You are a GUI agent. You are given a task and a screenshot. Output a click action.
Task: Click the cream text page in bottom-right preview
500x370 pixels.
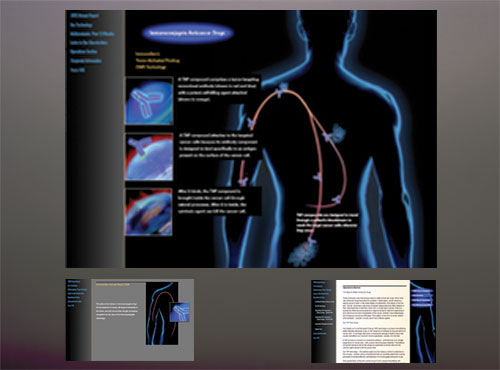[373, 321]
